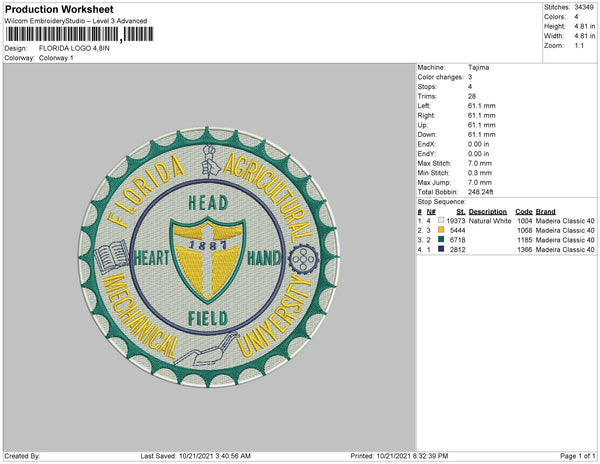Click the "St." column header
This screenshot has width=600, height=464.
click(461, 212)
